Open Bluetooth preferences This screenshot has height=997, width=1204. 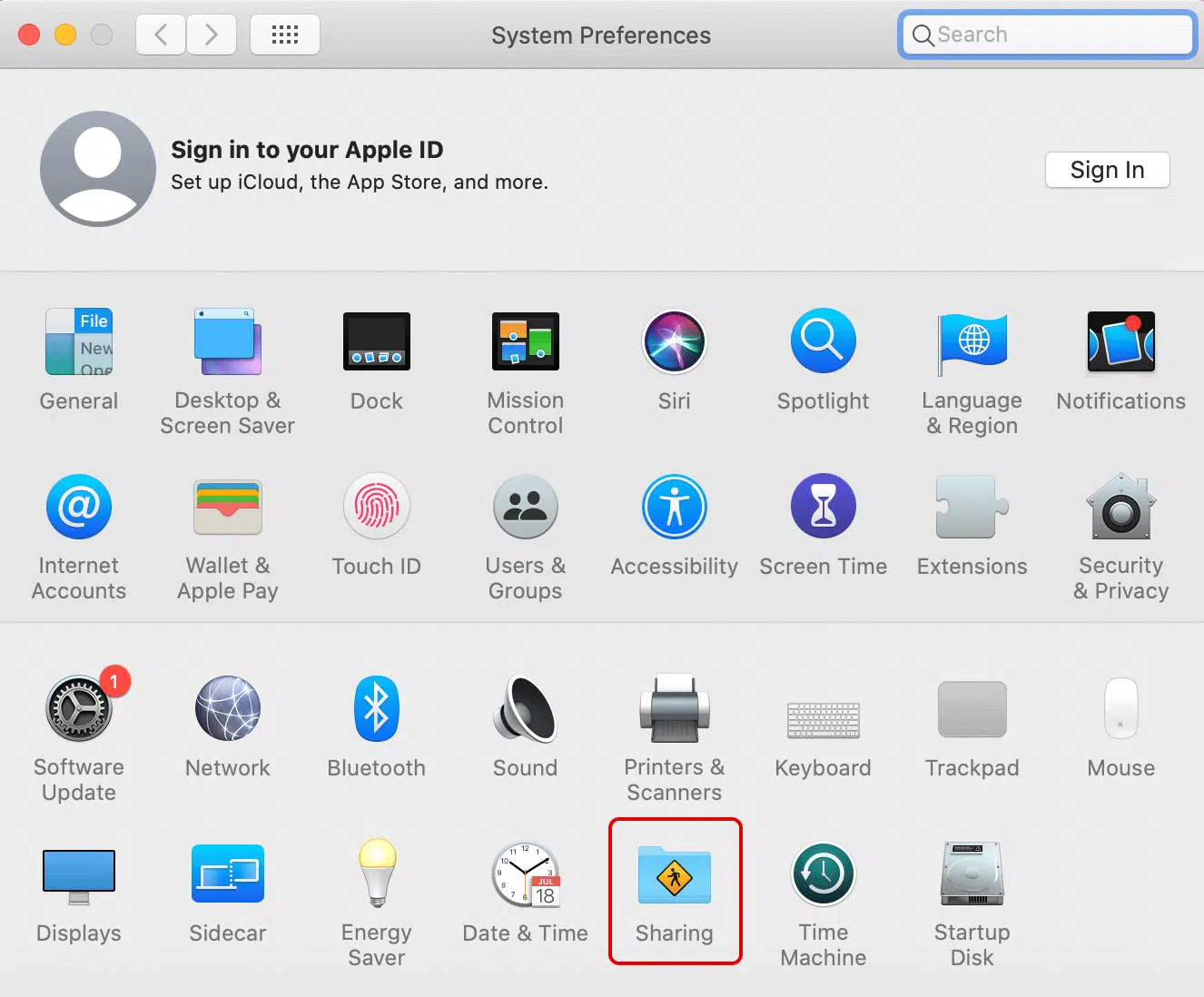[x=377, y=707]
